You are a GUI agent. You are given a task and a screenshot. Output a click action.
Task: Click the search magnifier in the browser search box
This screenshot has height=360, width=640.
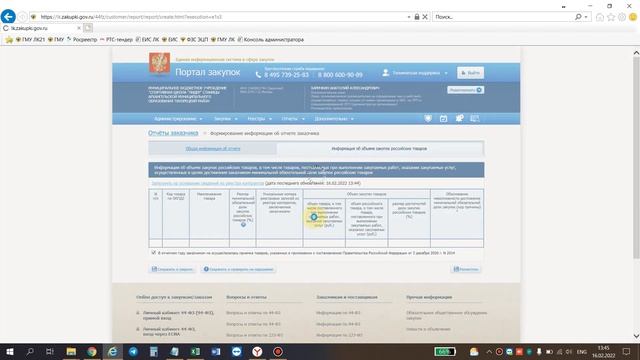point(578,17)
